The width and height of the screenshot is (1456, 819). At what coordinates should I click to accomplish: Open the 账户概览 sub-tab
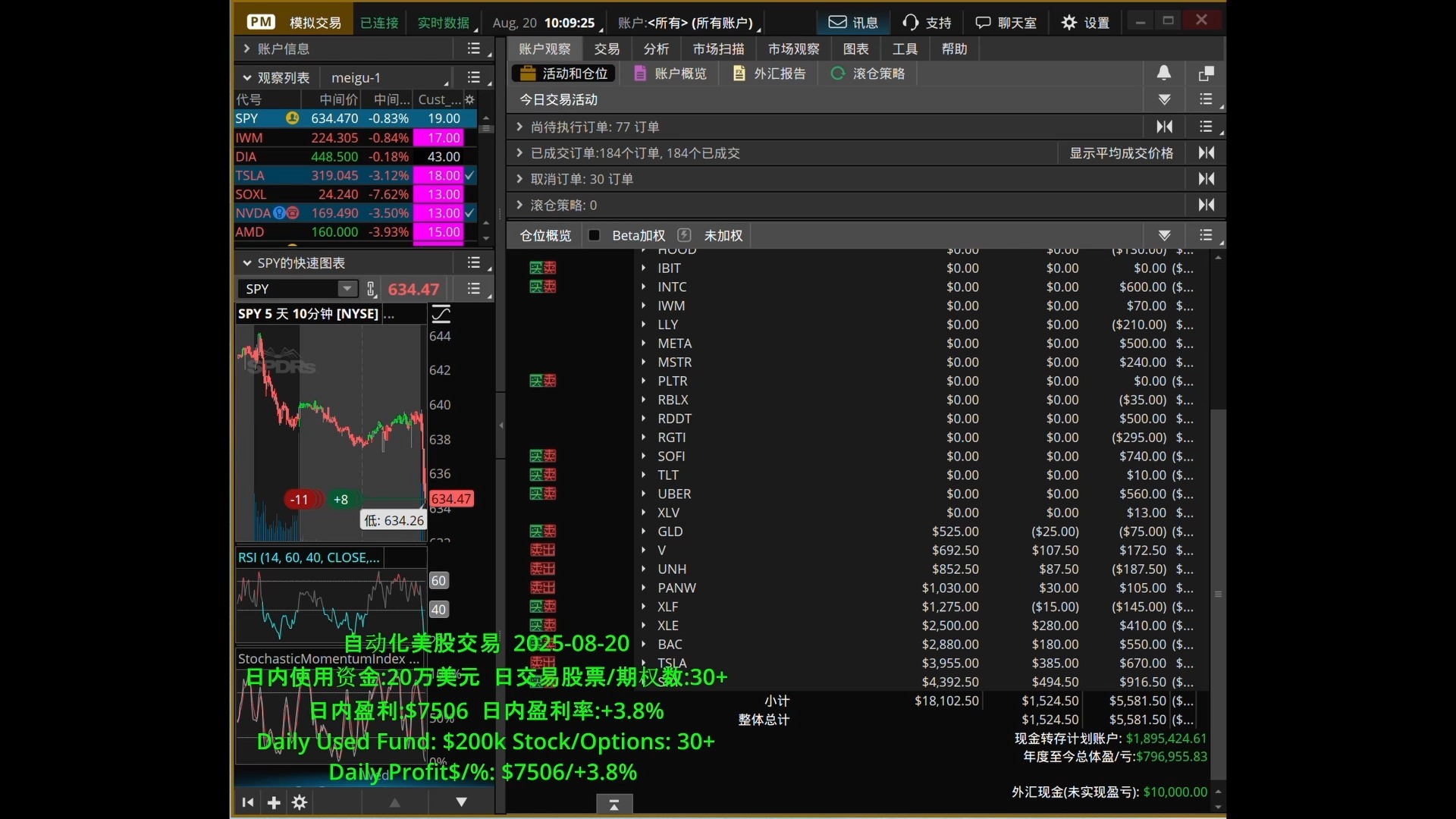[x=671, y=74]
